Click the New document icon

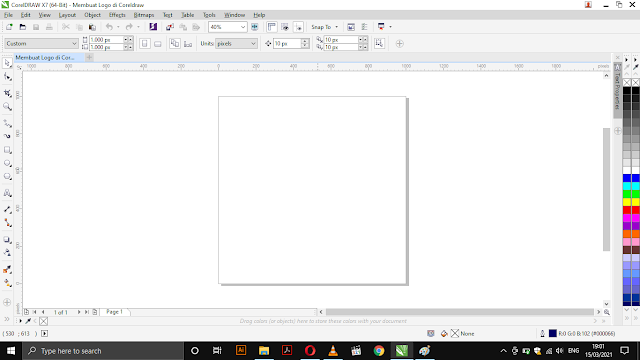click(9, 27)
